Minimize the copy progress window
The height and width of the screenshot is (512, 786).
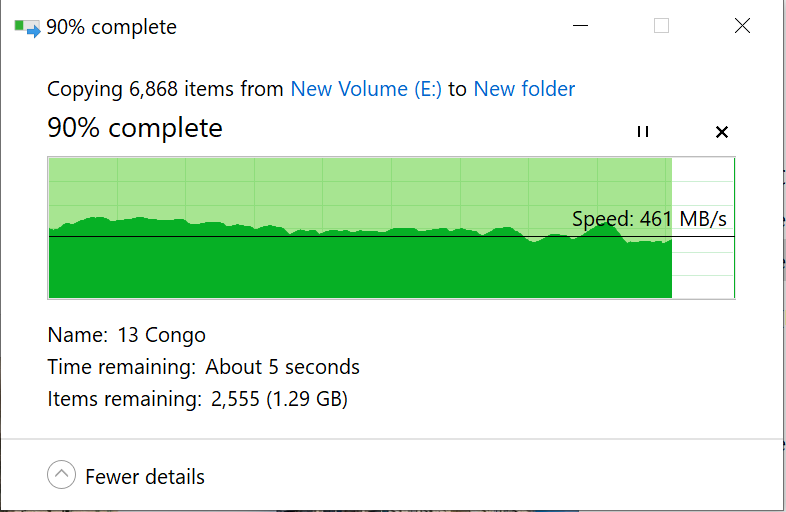581,27
